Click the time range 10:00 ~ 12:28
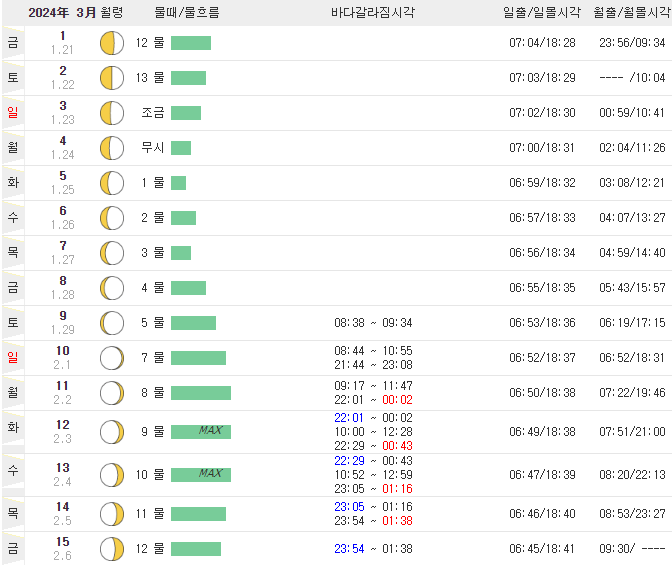672x565 pixels. coord(373,432)
